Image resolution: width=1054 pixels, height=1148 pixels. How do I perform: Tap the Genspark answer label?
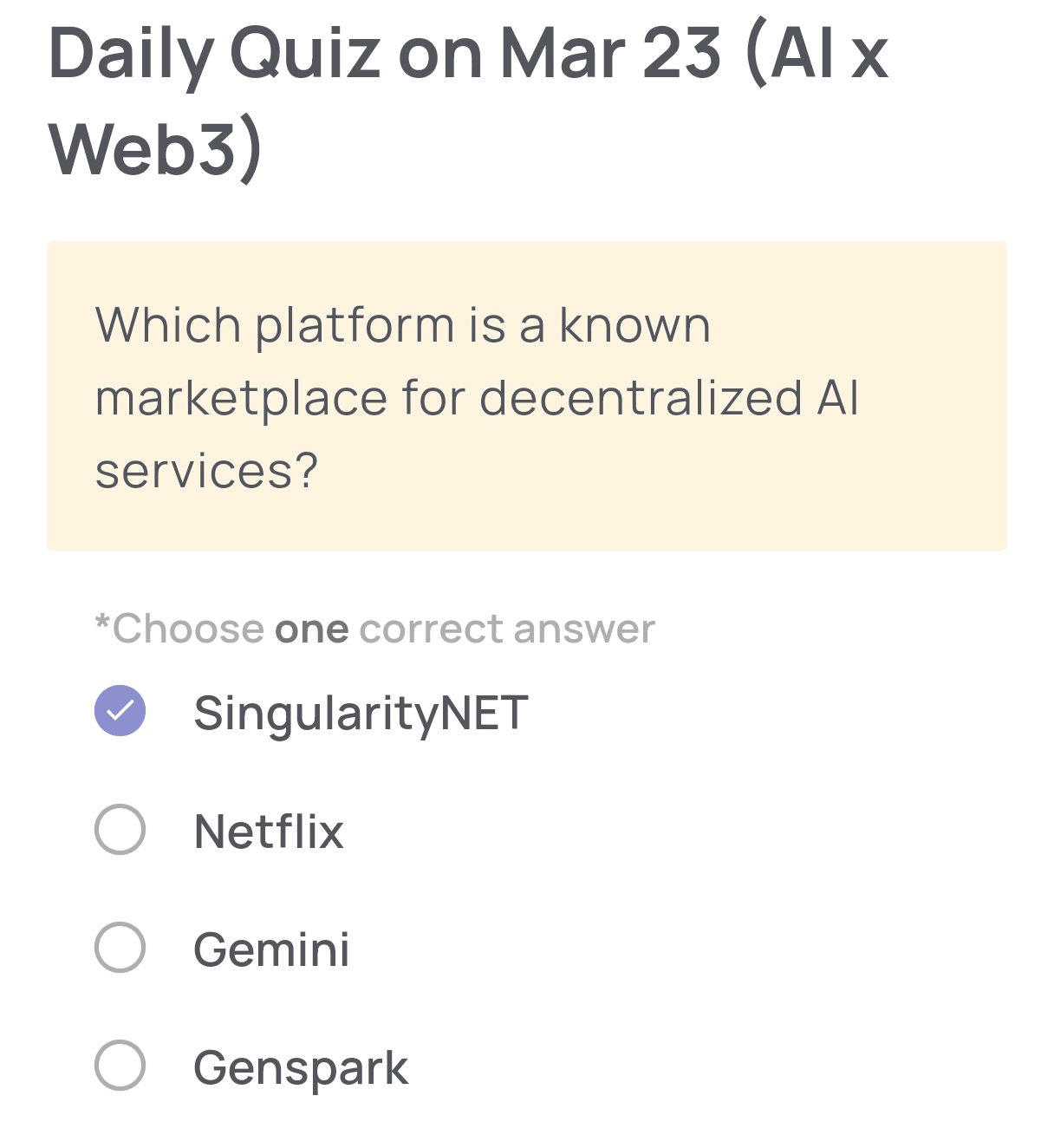300,1067
